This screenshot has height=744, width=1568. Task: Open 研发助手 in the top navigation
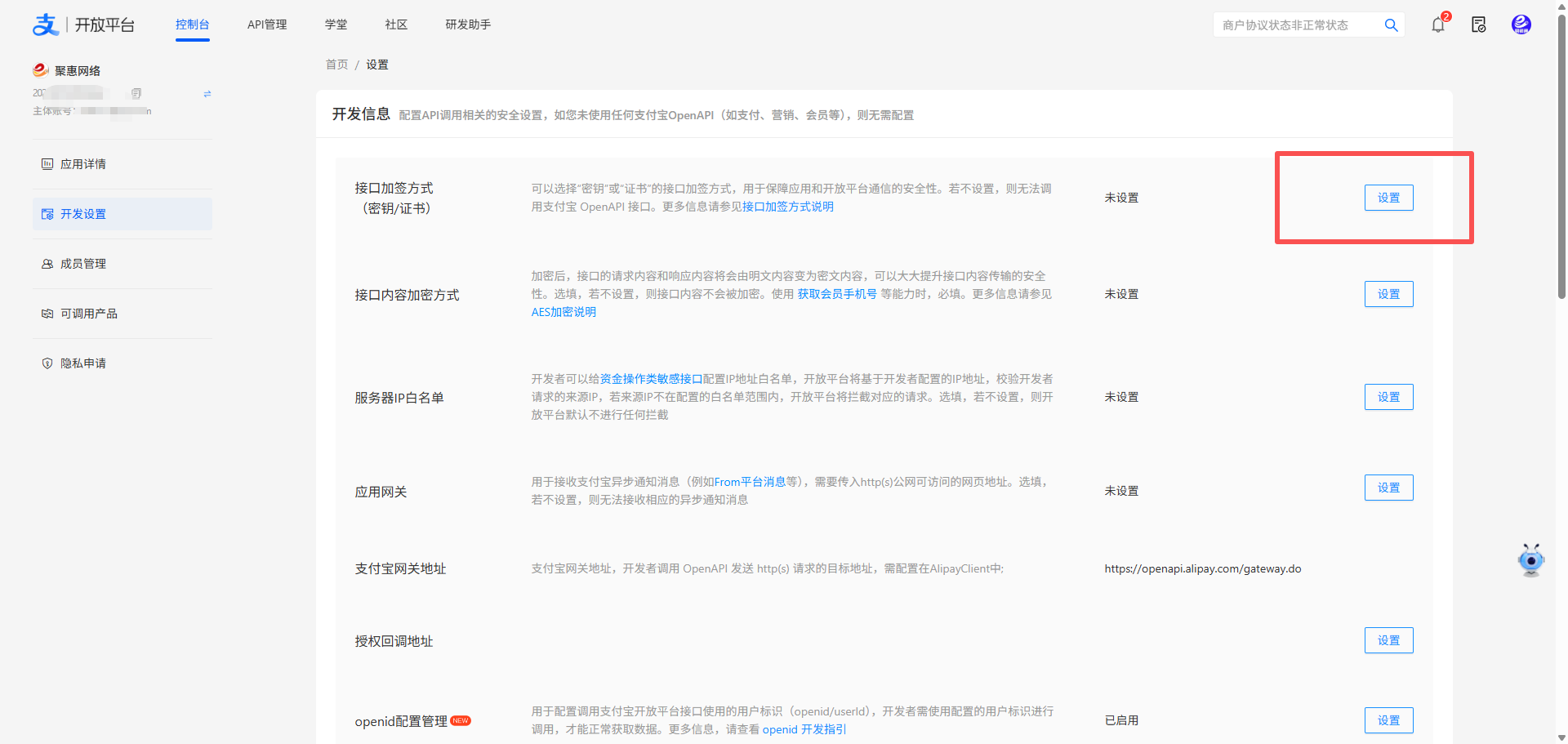(468, 25)
